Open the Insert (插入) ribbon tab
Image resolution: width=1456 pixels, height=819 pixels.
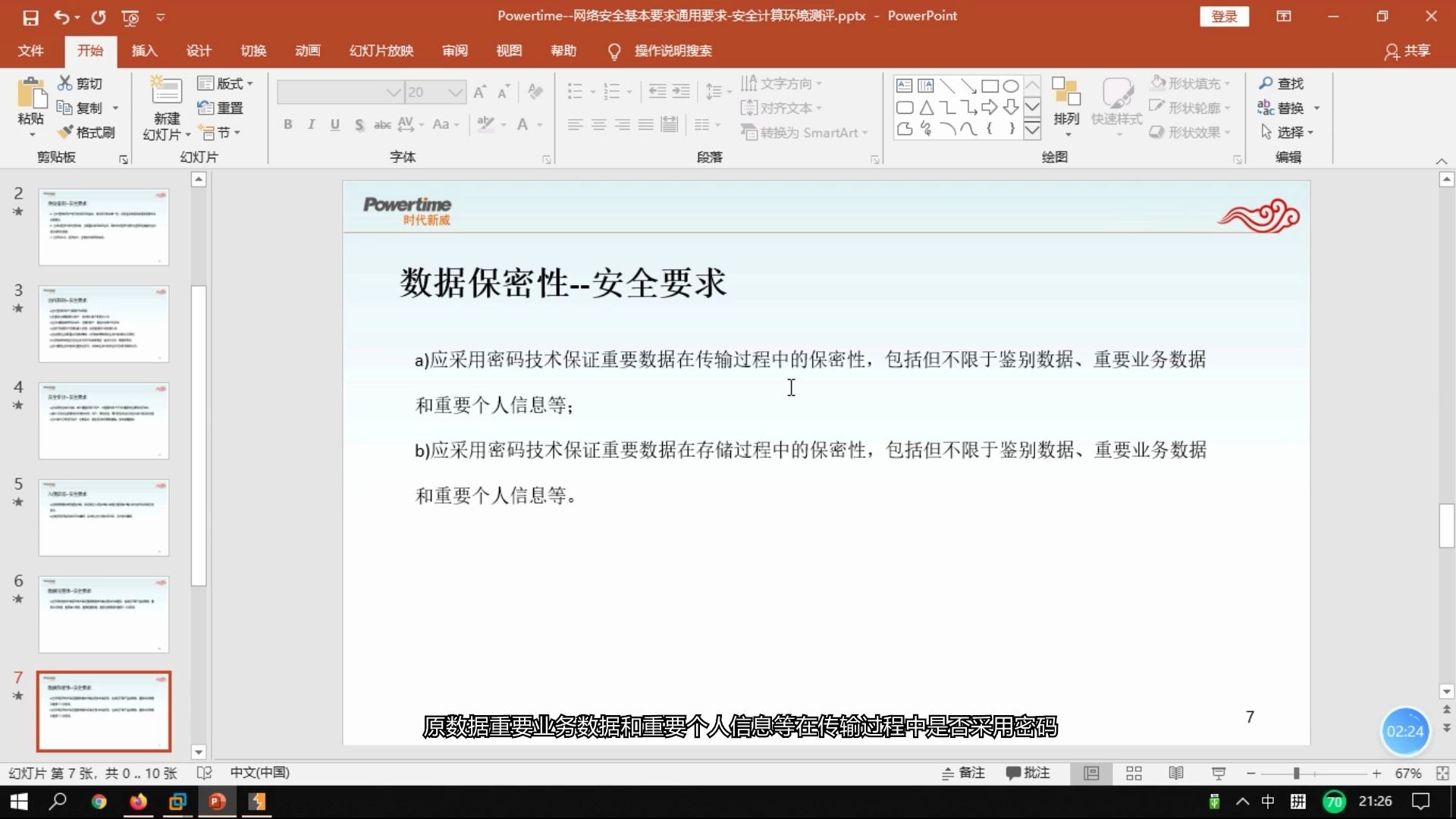144,51
